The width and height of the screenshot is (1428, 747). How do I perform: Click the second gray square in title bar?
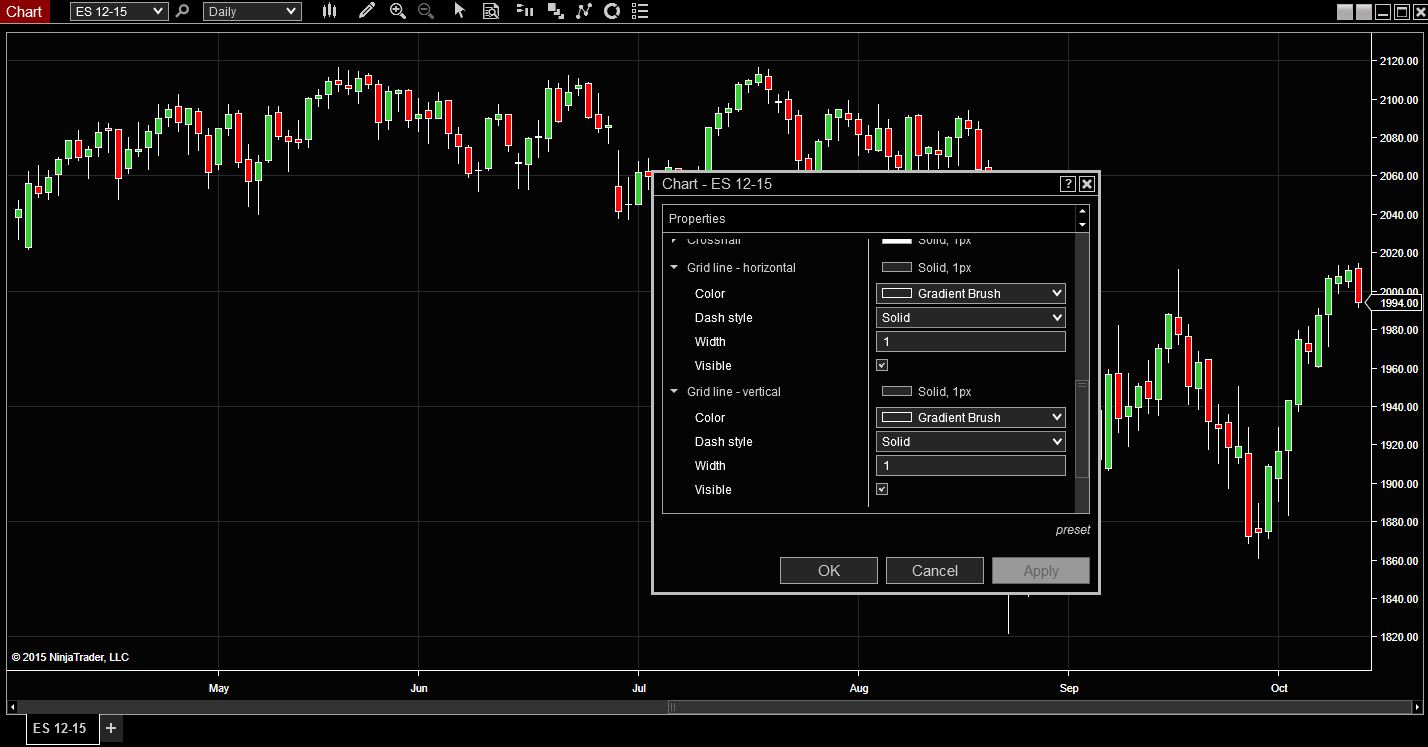[1362, 12]
